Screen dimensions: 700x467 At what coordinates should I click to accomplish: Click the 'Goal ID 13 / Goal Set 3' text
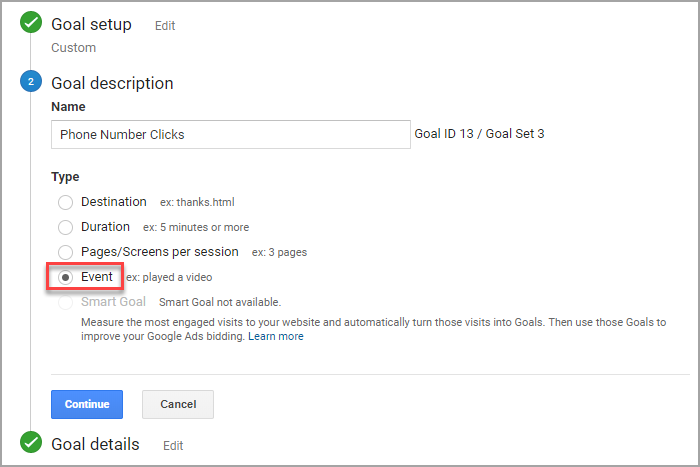[479, 134]
